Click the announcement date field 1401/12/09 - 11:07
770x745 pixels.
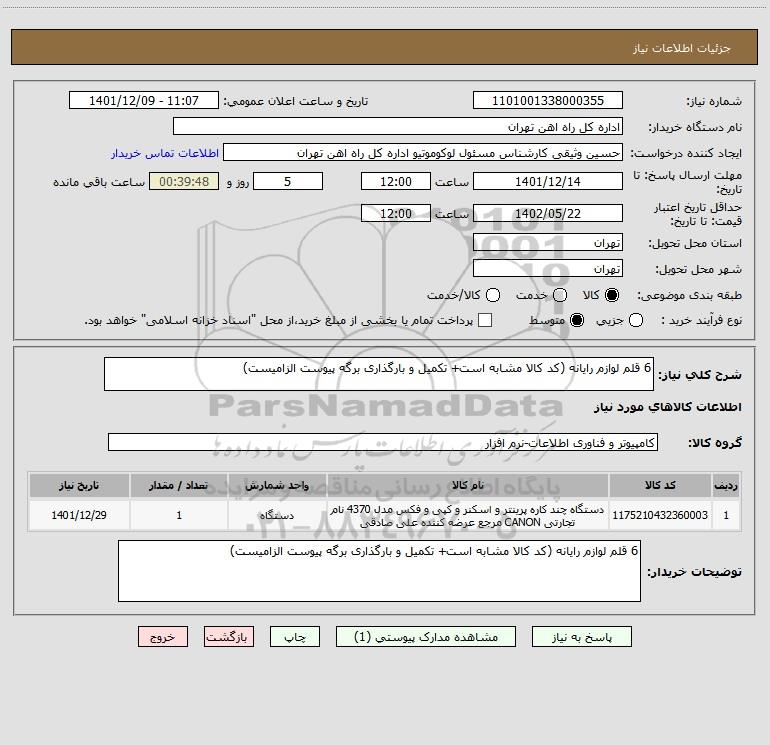pyautogui.click(x=144, y=101)
